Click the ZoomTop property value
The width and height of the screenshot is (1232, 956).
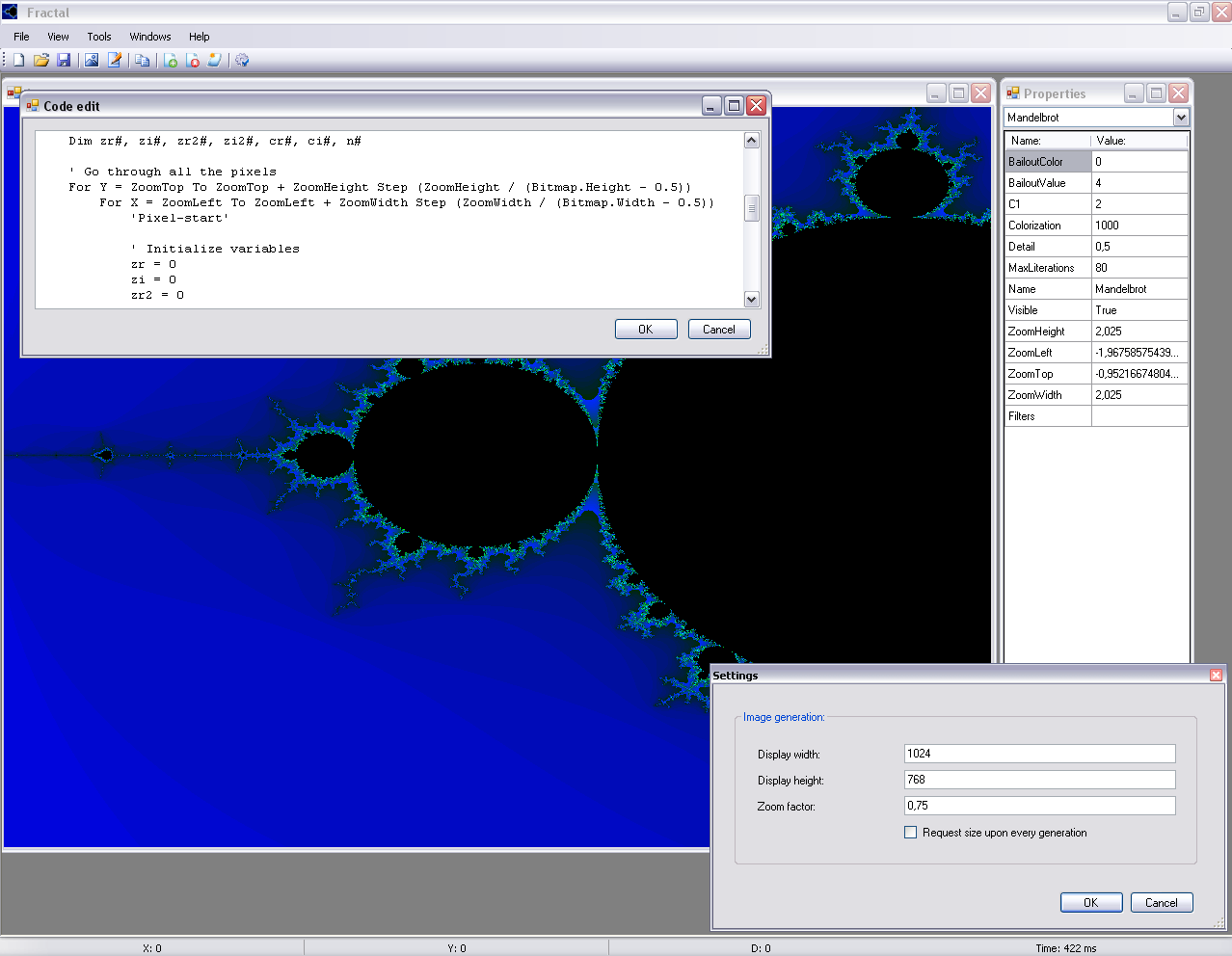click(1139, 374)
